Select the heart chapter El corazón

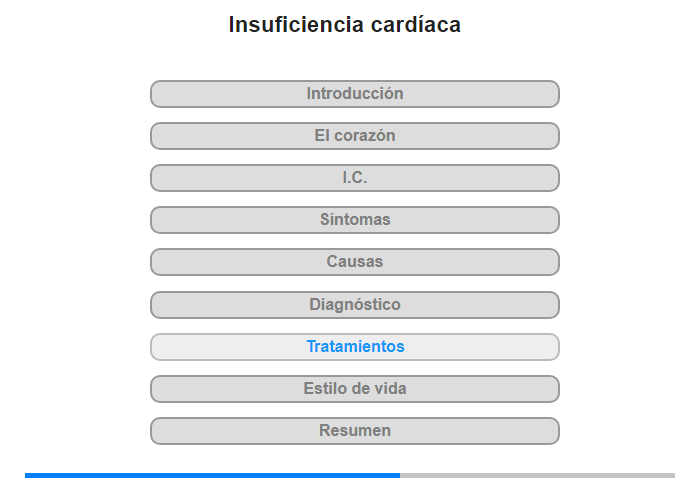pyautogui.click(x=354, y=136)
